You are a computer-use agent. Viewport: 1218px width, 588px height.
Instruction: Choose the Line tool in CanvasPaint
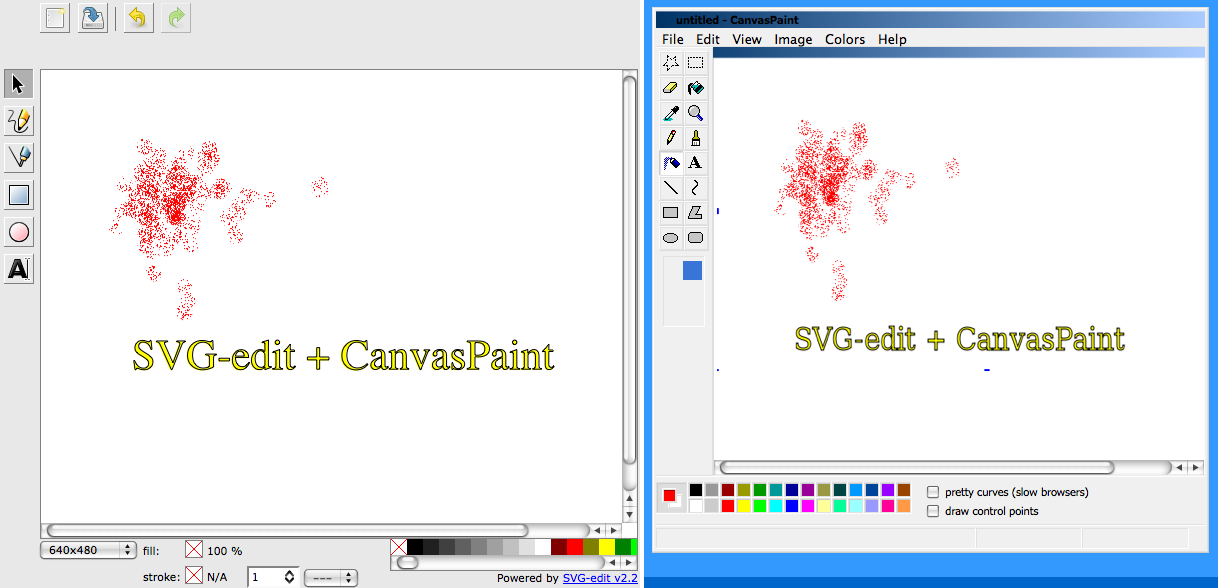point(671,187)
